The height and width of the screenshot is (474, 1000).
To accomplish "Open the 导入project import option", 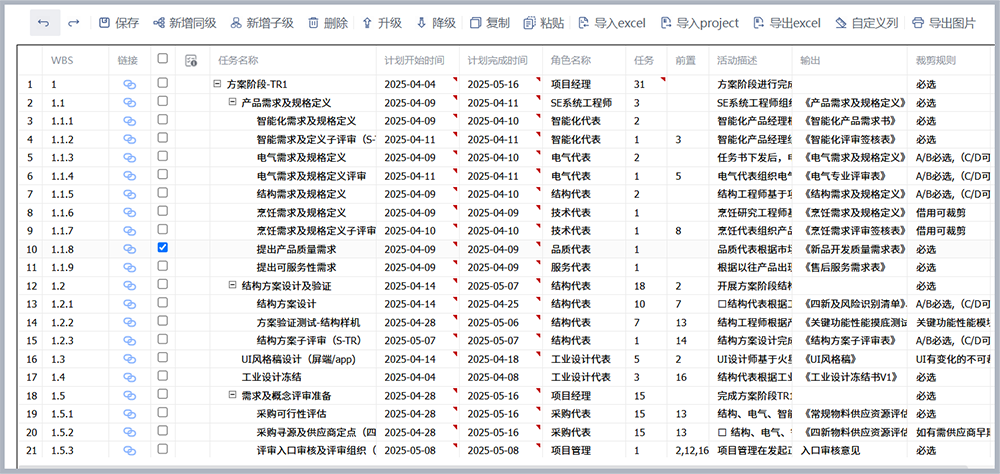I will (x=700, y=24).
